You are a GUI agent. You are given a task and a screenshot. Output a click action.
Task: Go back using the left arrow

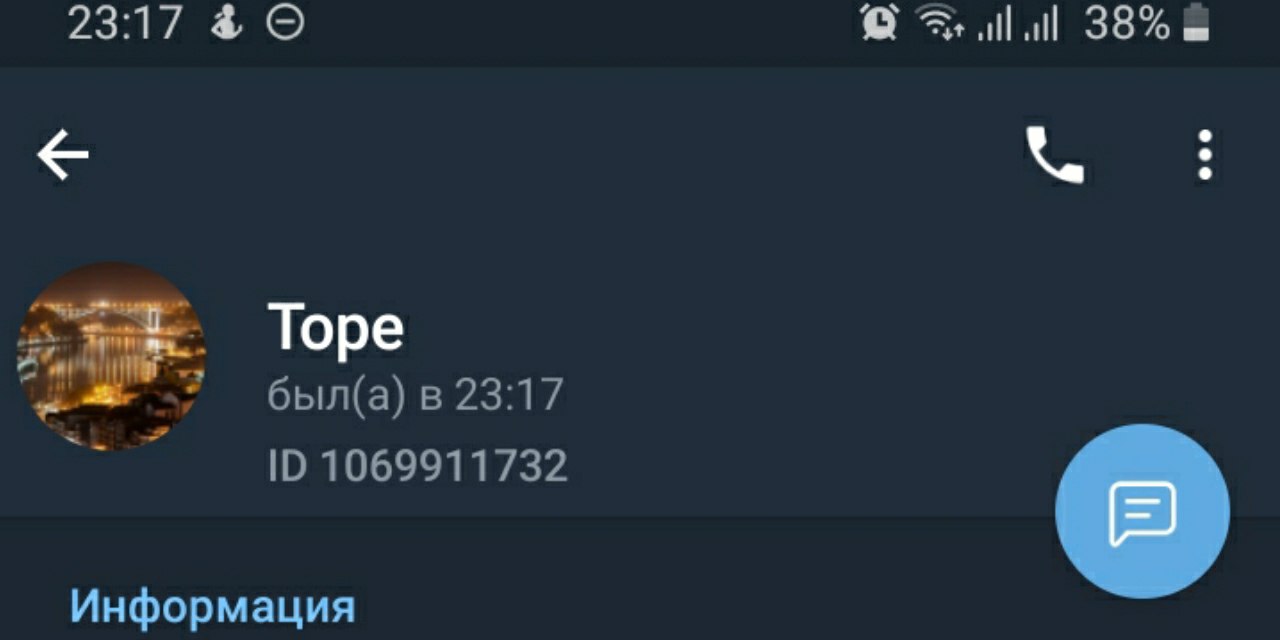(x=63, y=155)
